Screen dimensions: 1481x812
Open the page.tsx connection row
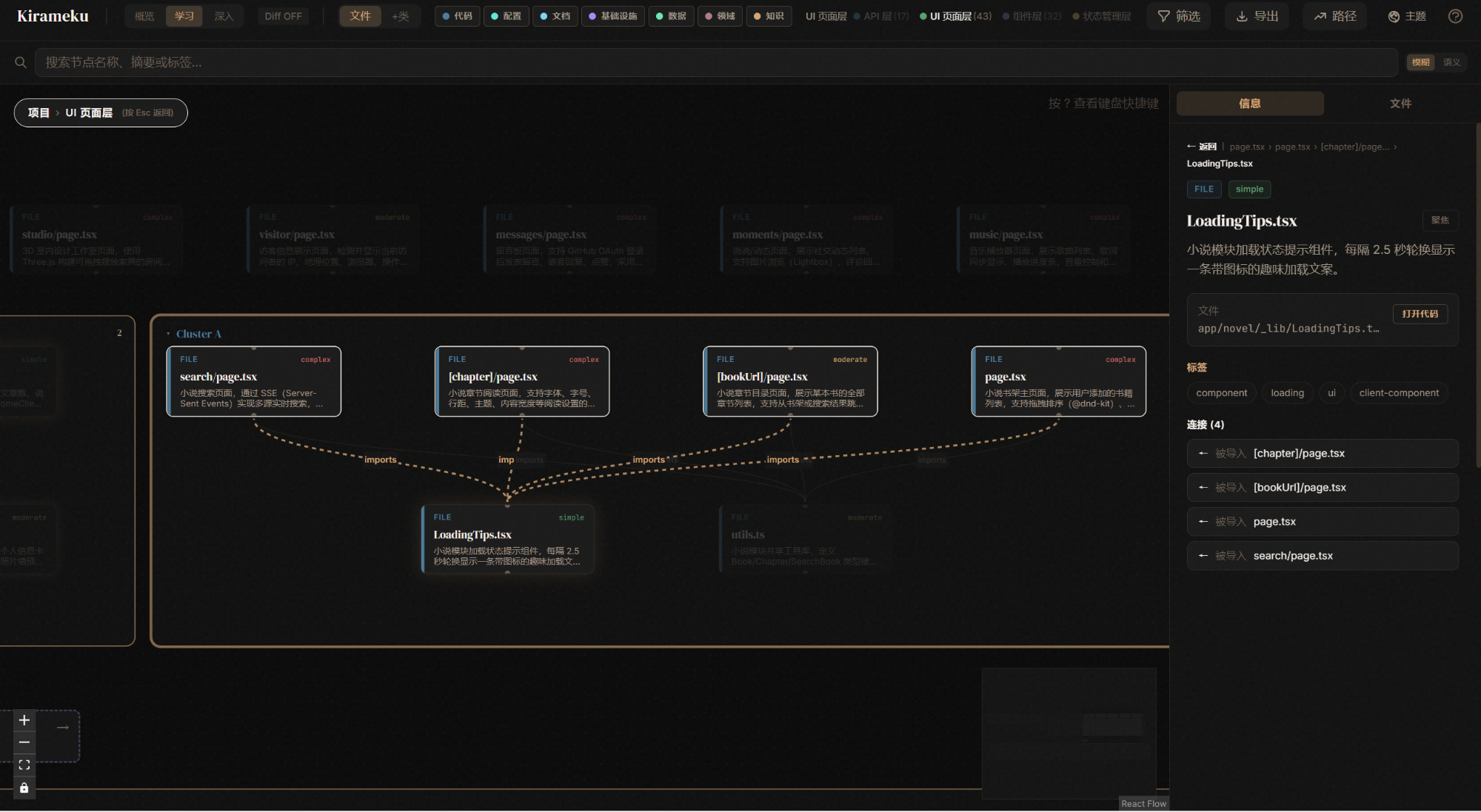point(1323,522)
